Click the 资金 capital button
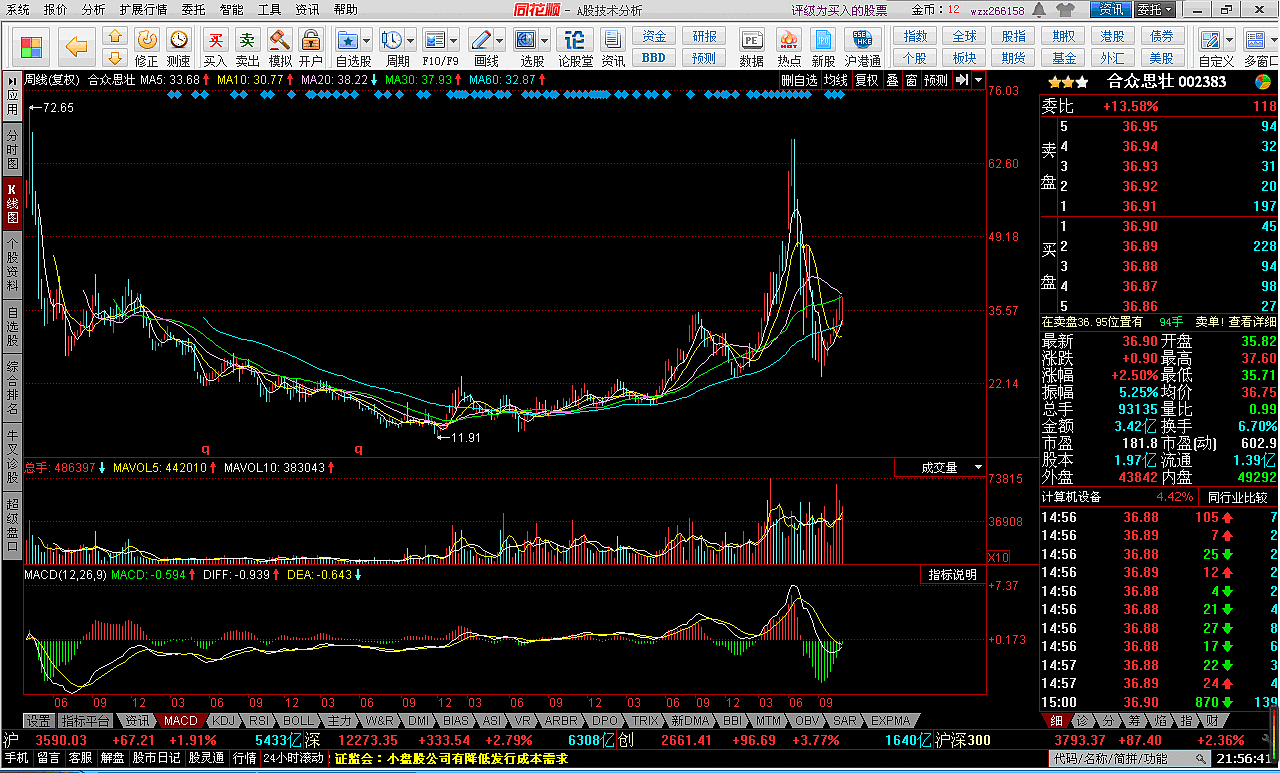 coord(654,36)
